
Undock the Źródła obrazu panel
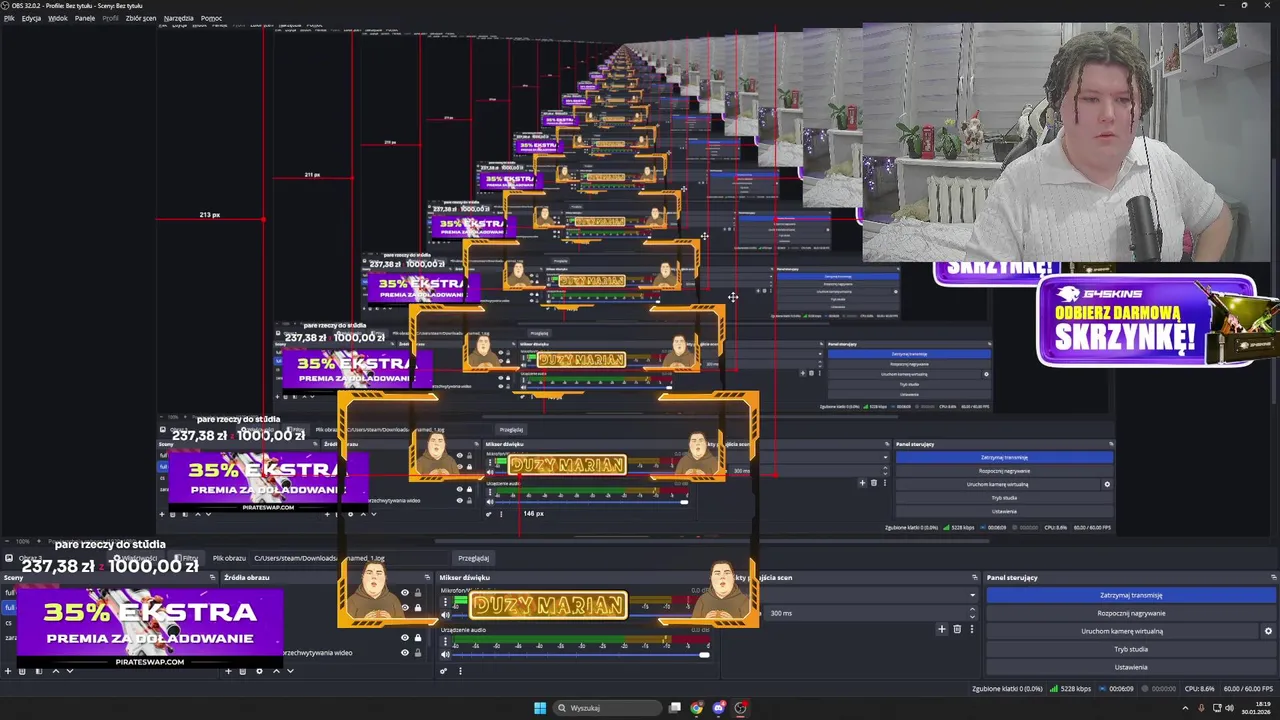click(428, 577)
